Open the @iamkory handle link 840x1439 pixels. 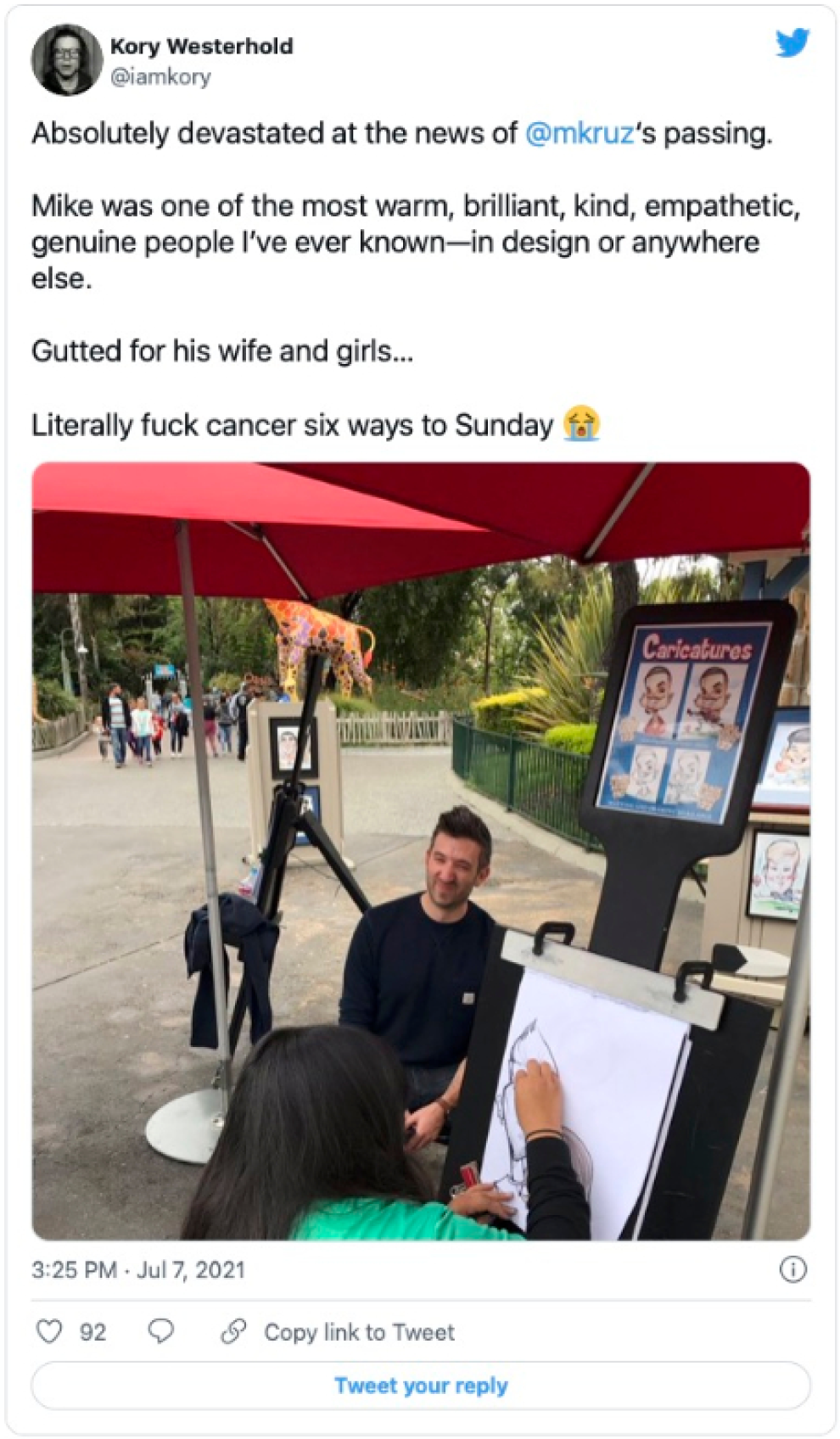point(160,76)
